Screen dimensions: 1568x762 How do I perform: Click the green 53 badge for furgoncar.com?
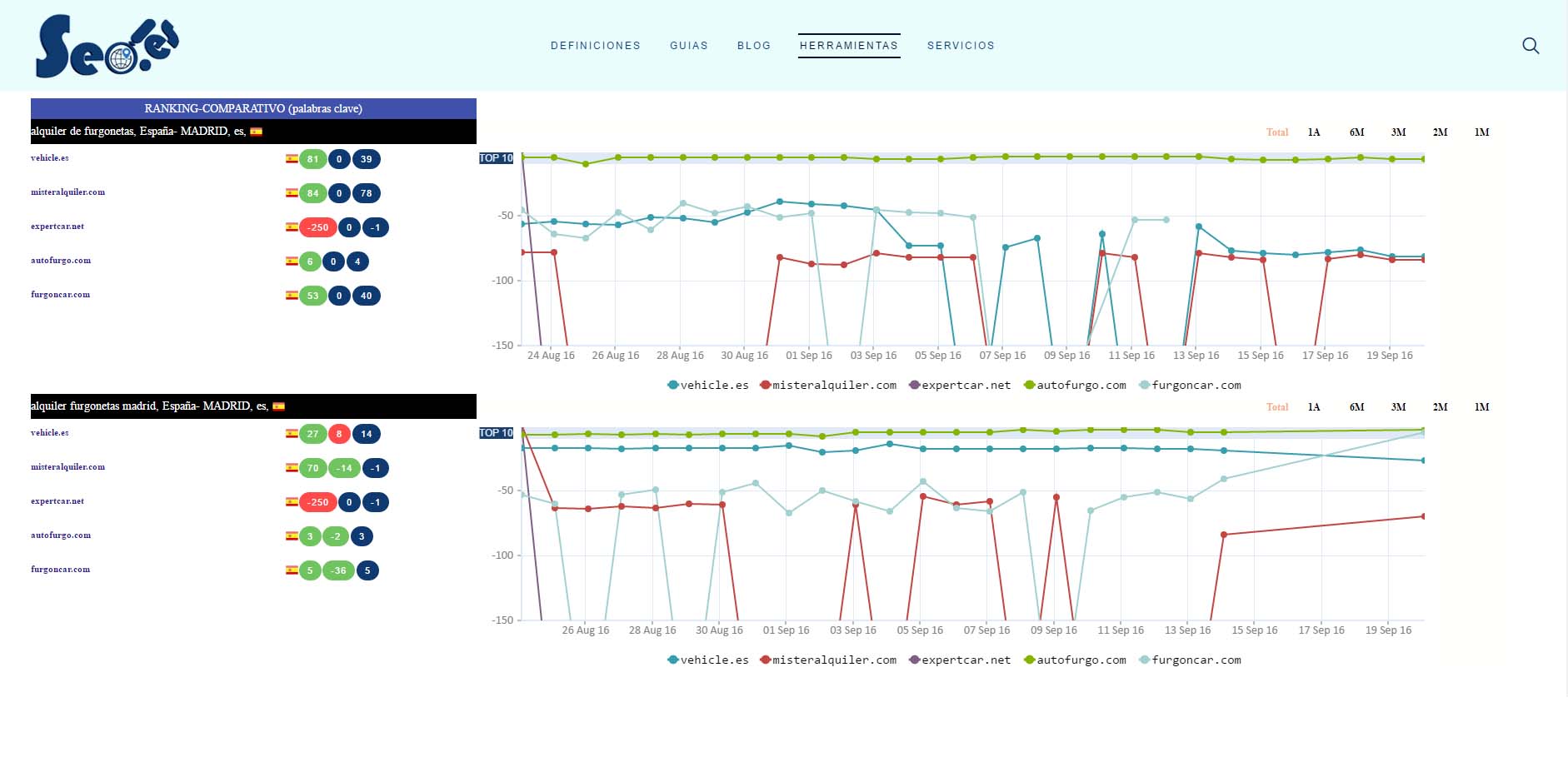tap(312, 296)
